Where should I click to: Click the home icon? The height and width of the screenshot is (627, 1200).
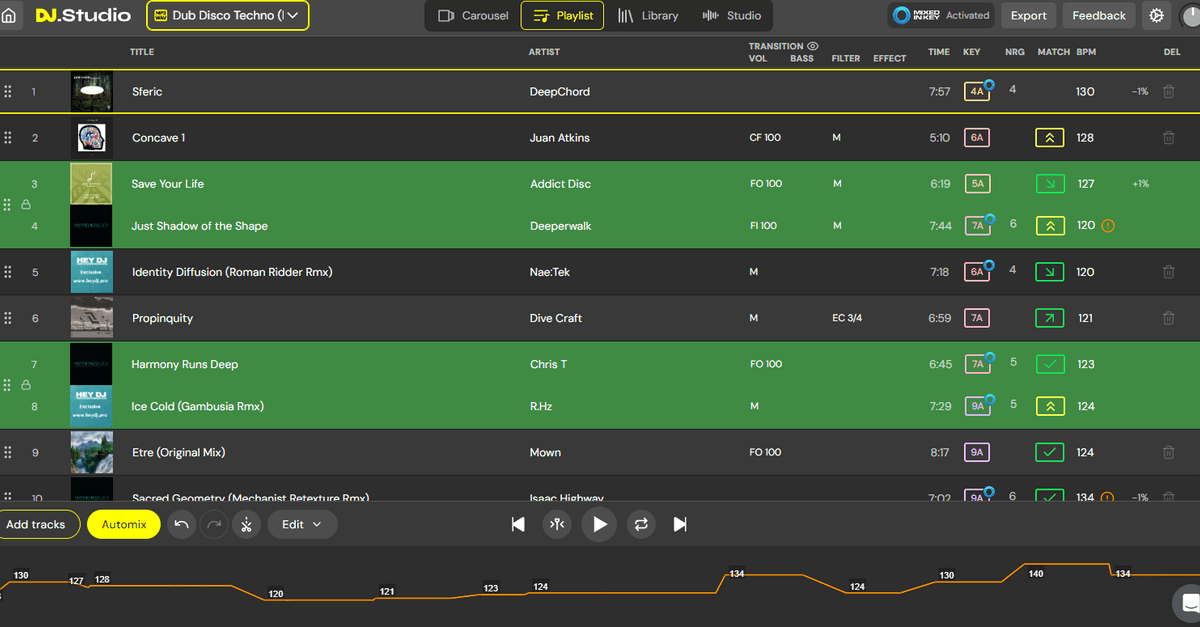click(x=9, y=16)
